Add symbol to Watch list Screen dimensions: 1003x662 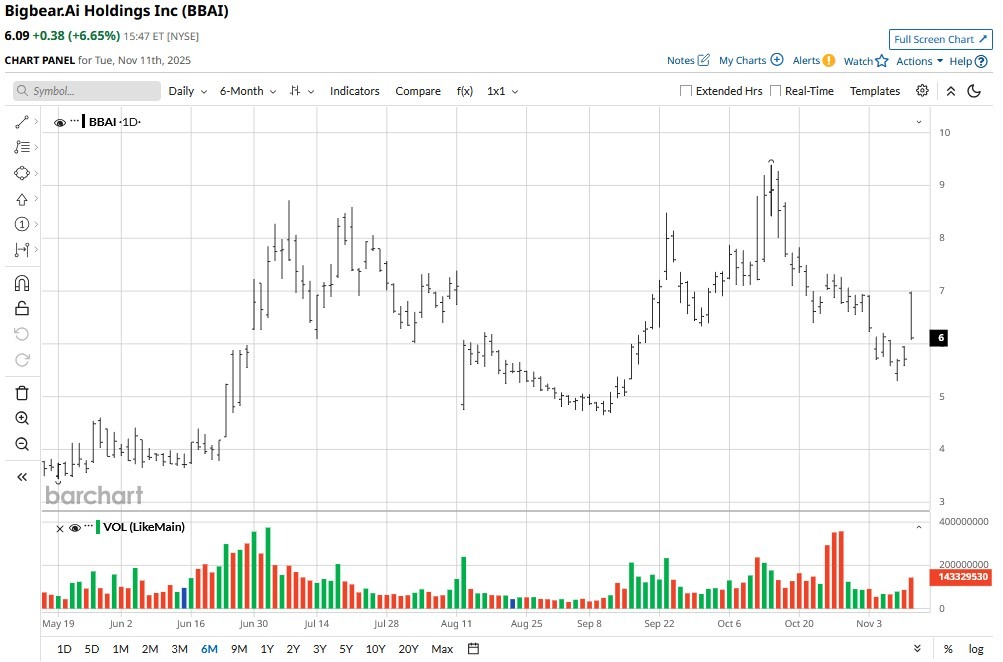pyautogui.click(x=866, y=61)
